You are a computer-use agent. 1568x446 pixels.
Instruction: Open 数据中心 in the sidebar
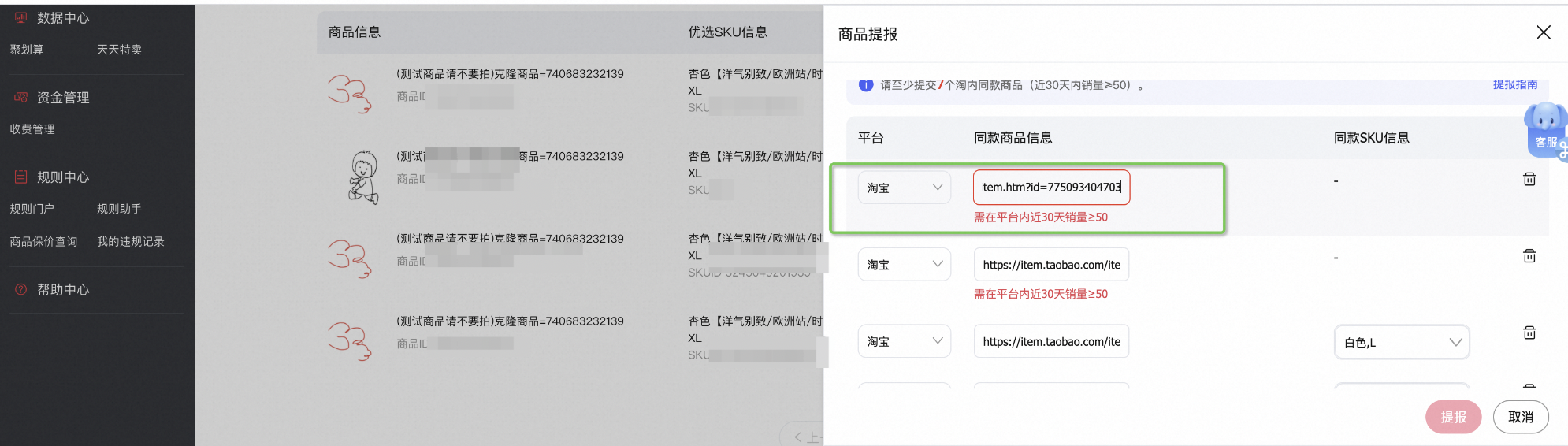point(63,17)
